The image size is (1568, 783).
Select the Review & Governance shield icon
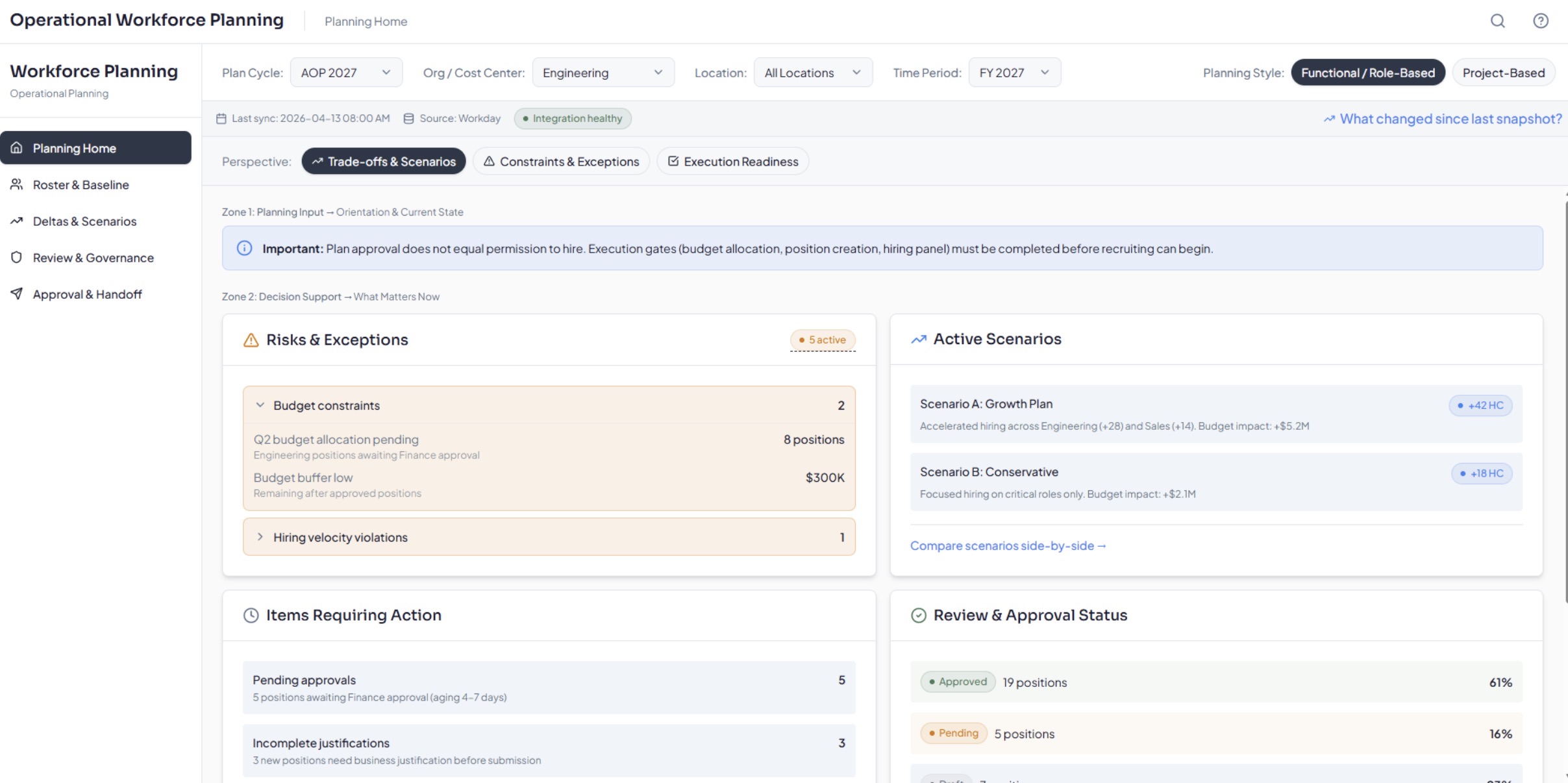(x=16, y=257)
